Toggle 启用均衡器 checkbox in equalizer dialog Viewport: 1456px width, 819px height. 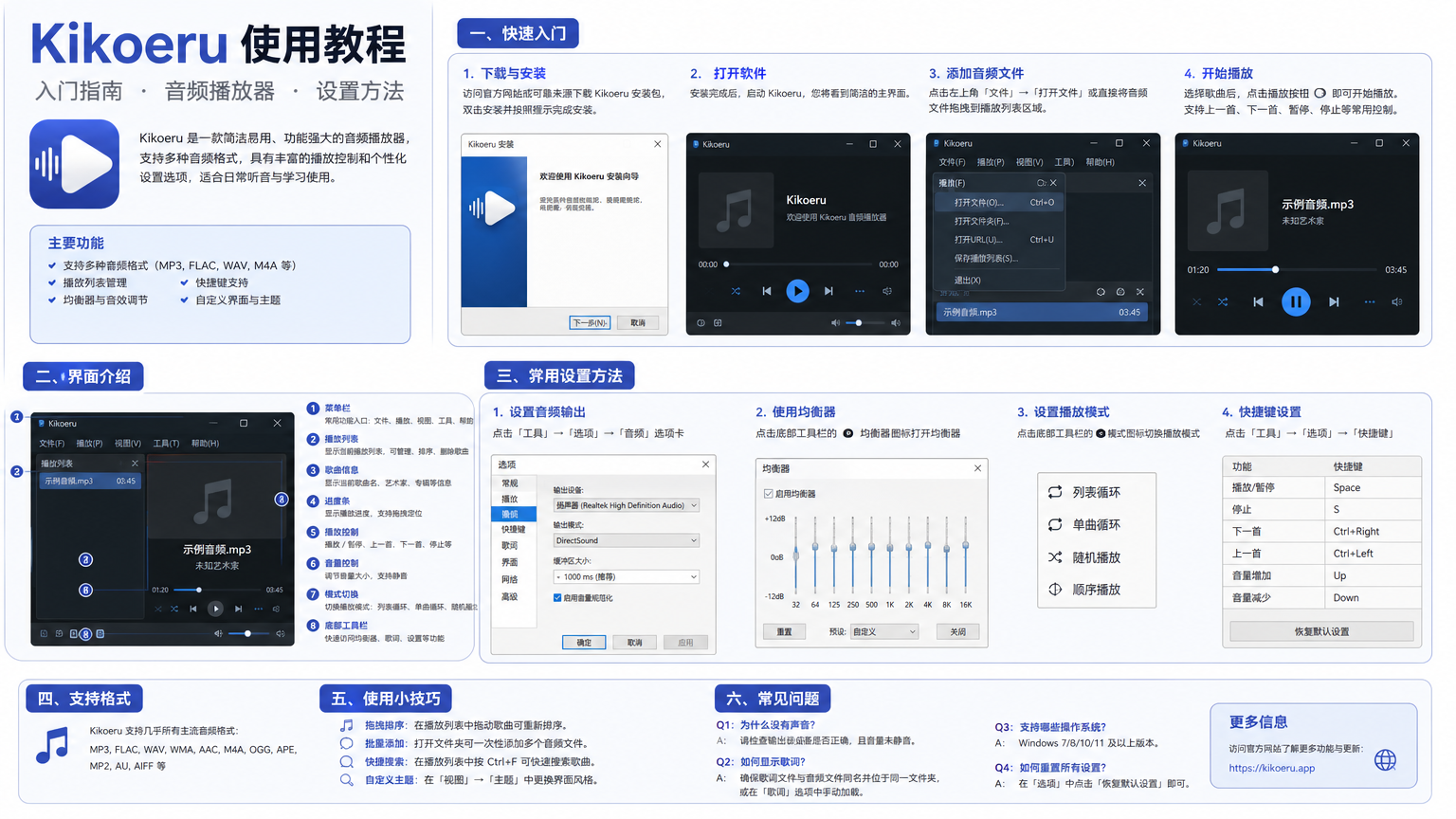pos(768,494)
